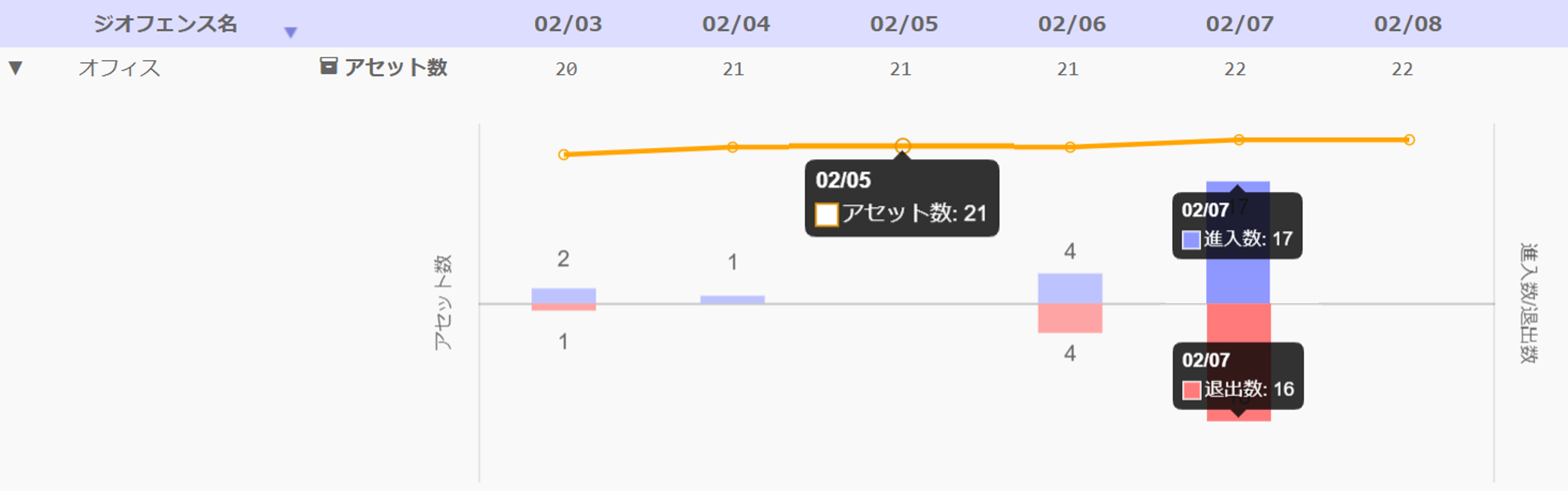
Task: Click the red 退出数 tooltip swatch
Action: pyautogui.click(x=1191, y=390)
